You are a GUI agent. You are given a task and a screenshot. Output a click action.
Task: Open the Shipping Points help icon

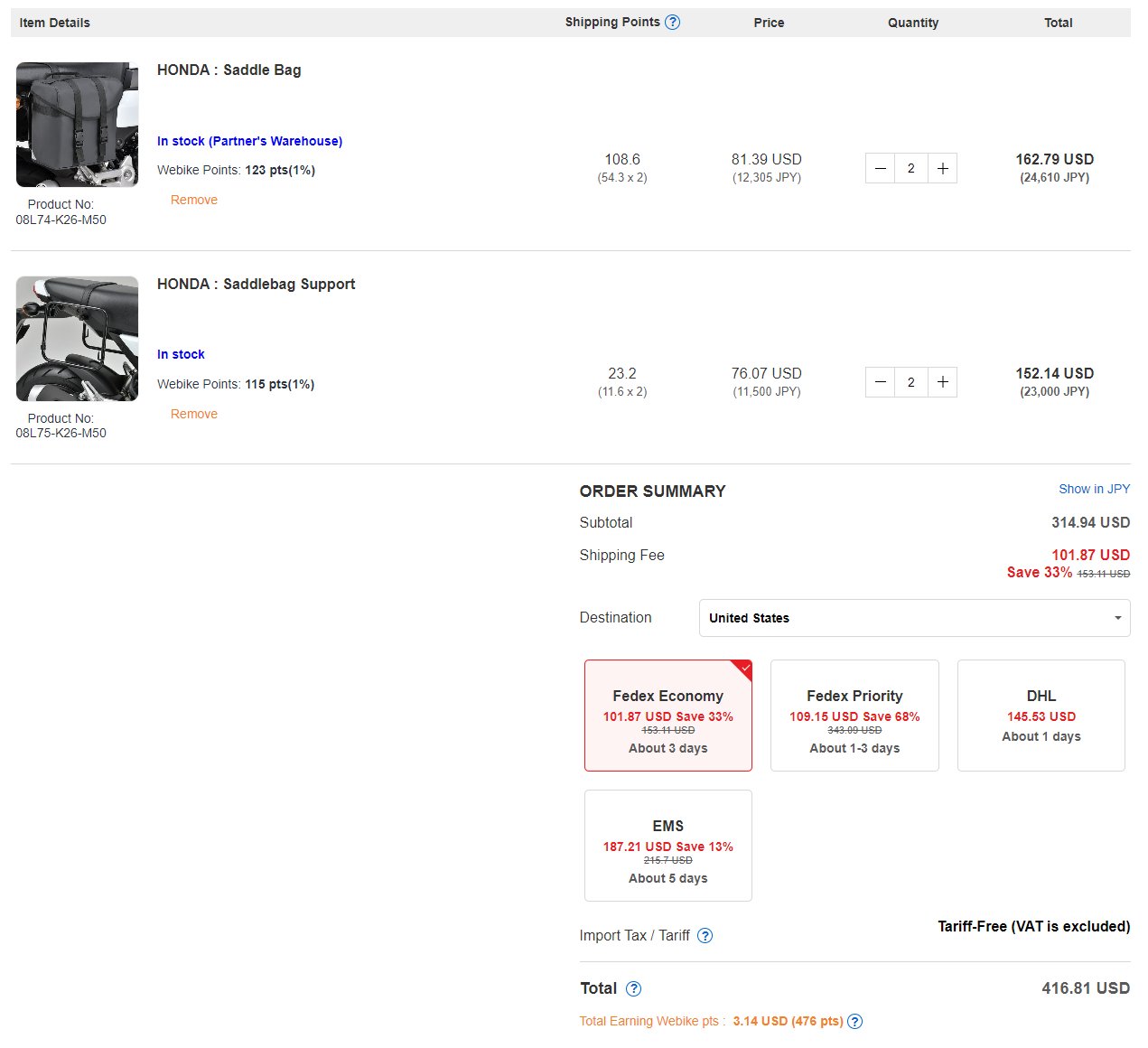click(672, 23)
